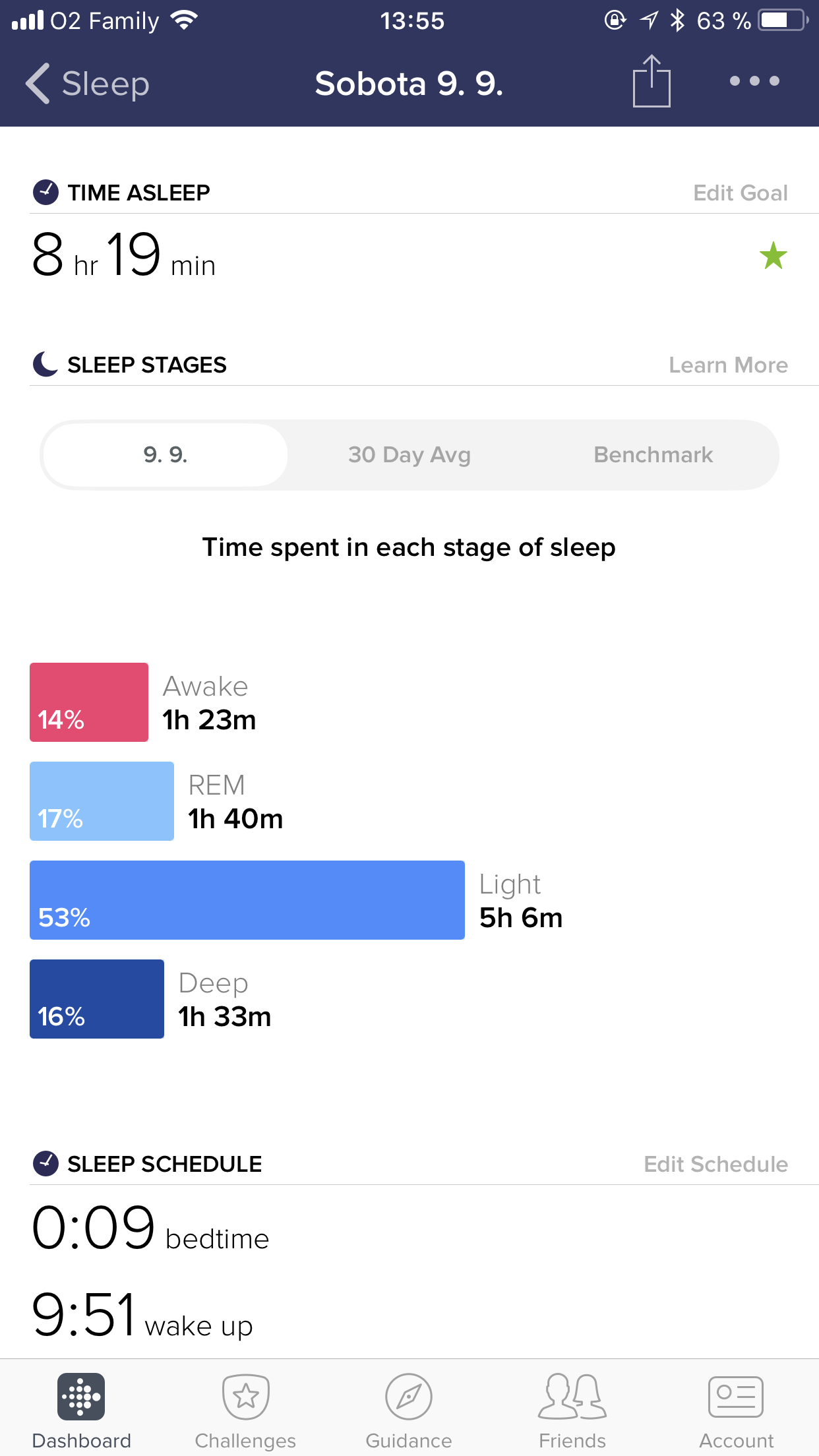Tap the dark blue Deep 16% bar
Image resolution: width=819 pixels, height=1456 pixels.
[x=97, y=999]
